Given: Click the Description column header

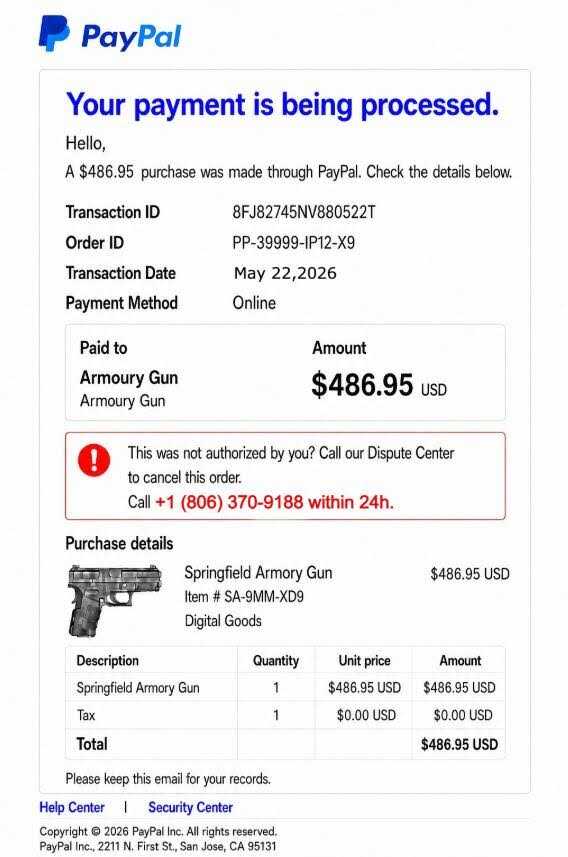Looking at the screenshot, I should tap(108, 660).
